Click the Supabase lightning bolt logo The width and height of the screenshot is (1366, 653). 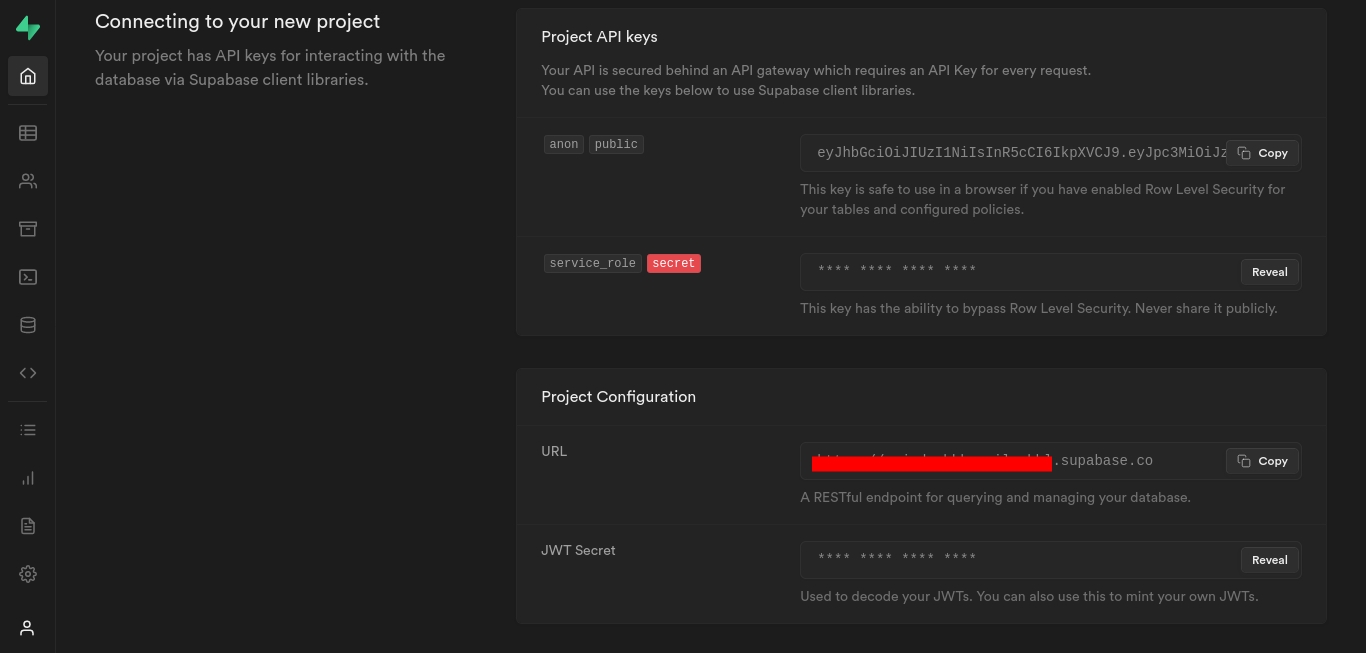click(28, 28)
